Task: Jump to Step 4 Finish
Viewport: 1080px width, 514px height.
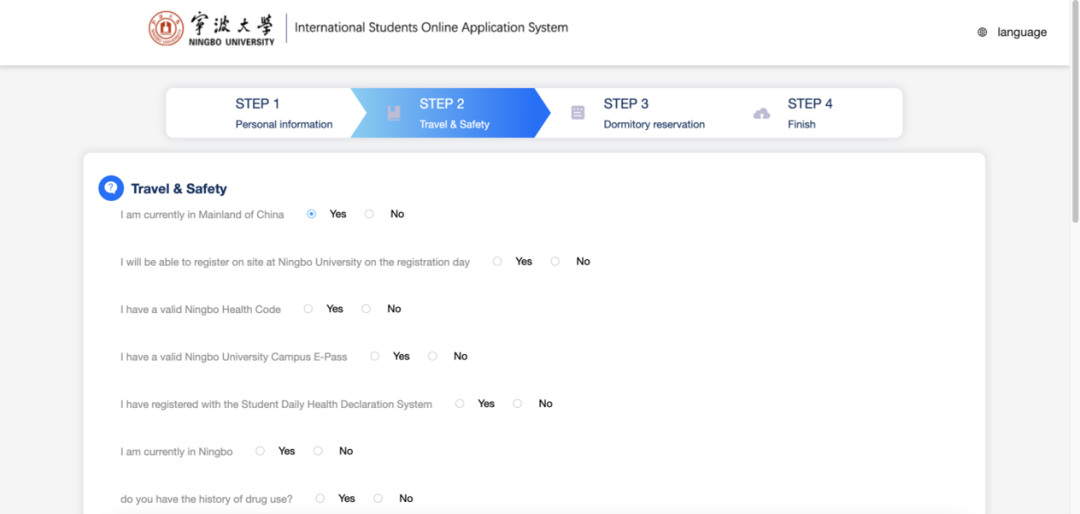Action: [x=809, y=113]
